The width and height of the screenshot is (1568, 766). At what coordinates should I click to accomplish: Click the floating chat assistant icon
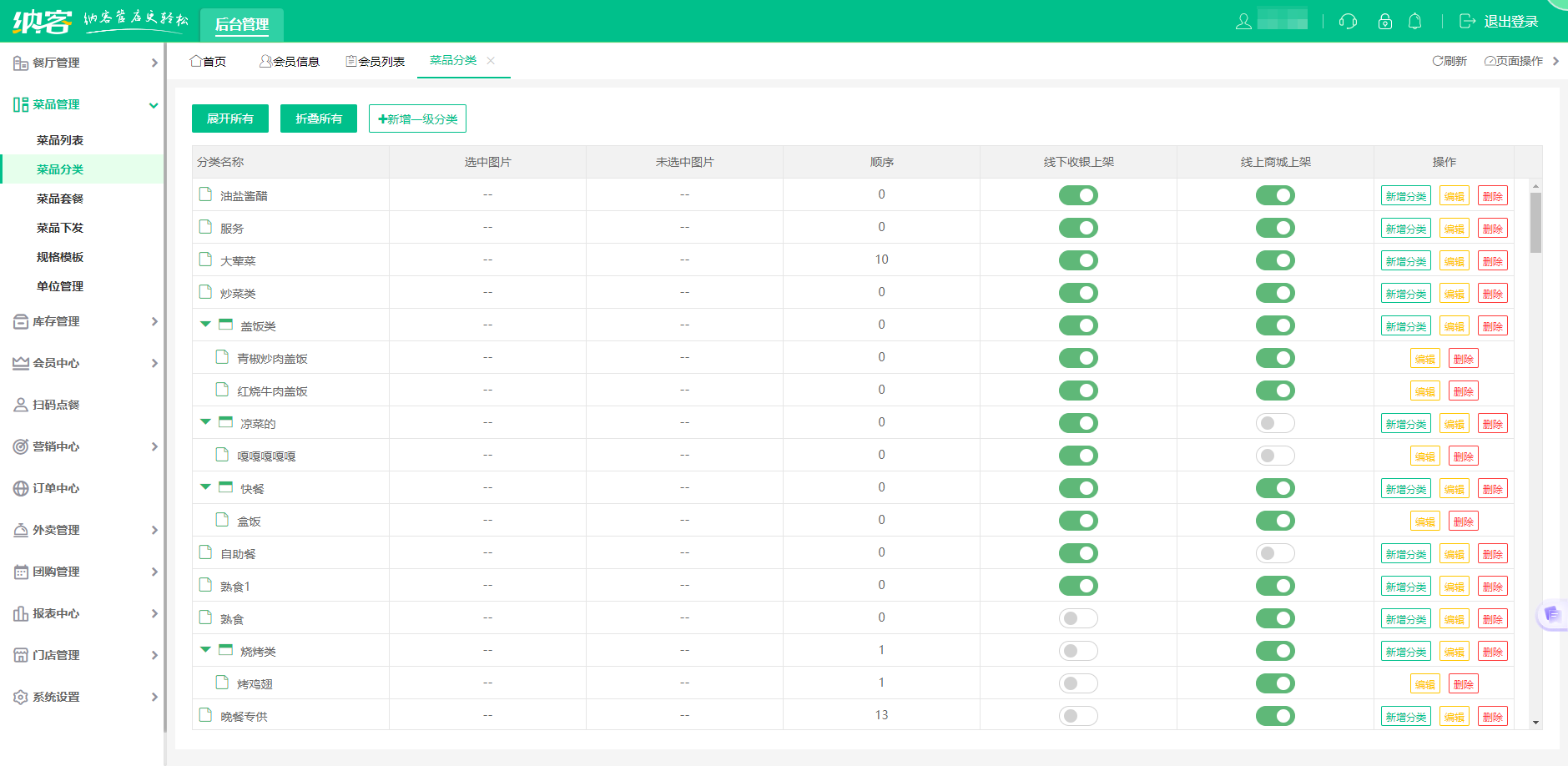pos(1551,615)
